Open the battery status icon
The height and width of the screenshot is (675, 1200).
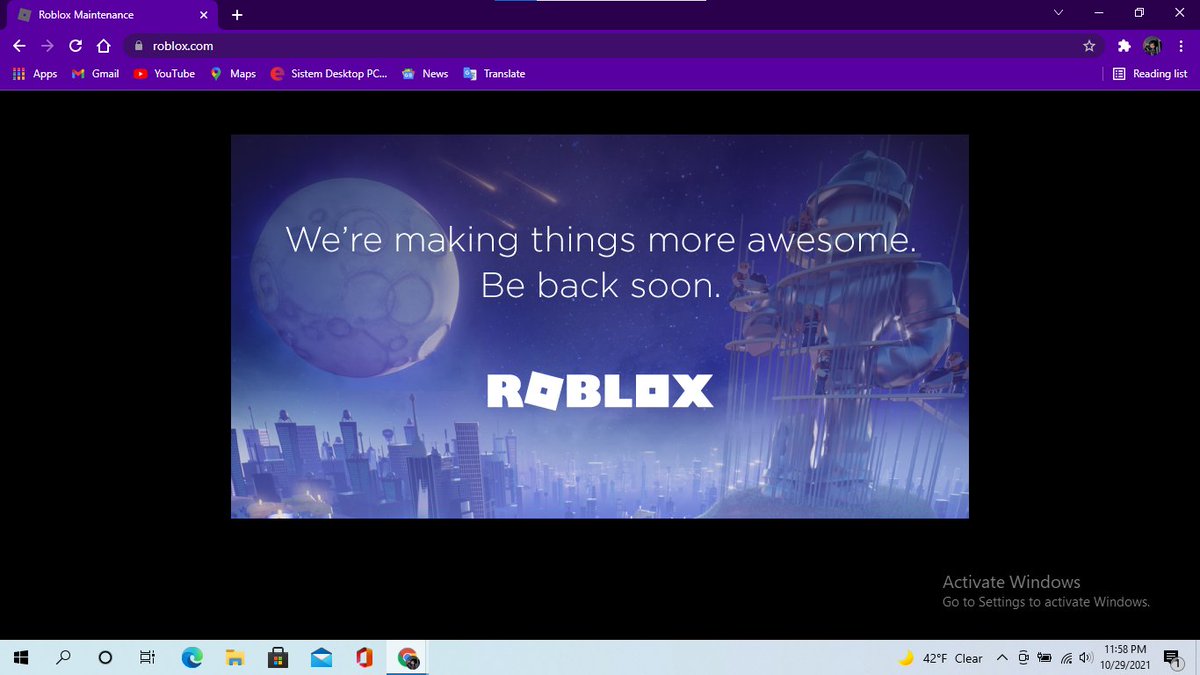1044,658
